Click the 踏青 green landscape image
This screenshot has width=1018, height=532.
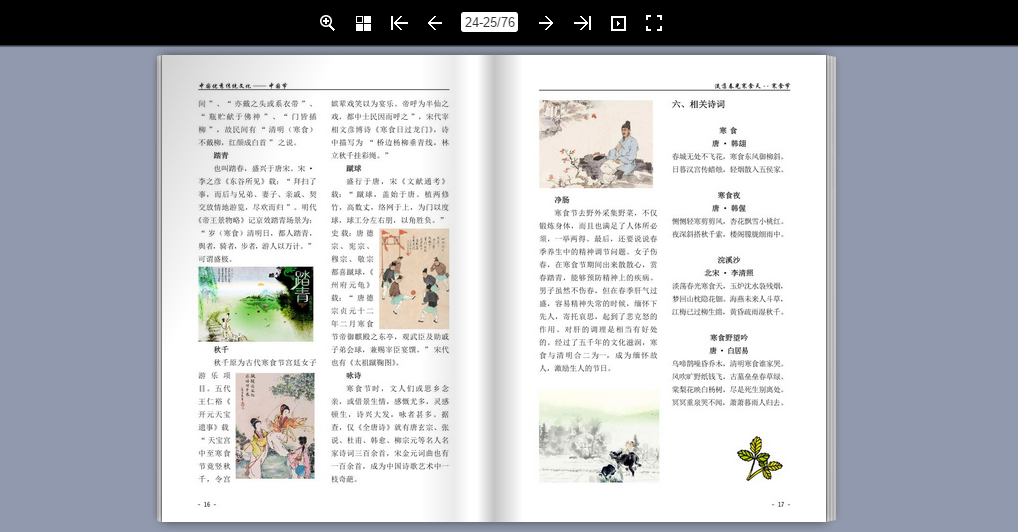pos(256,304)
